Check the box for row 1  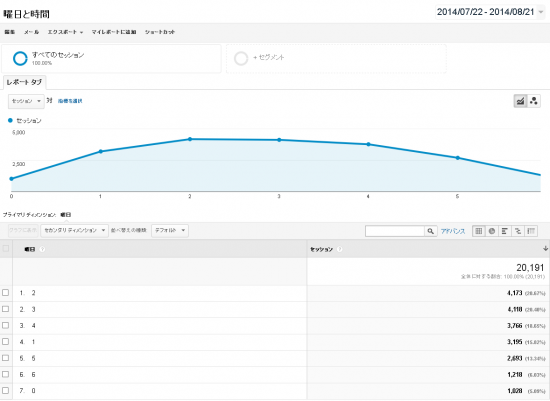click(x=6, y=293)
